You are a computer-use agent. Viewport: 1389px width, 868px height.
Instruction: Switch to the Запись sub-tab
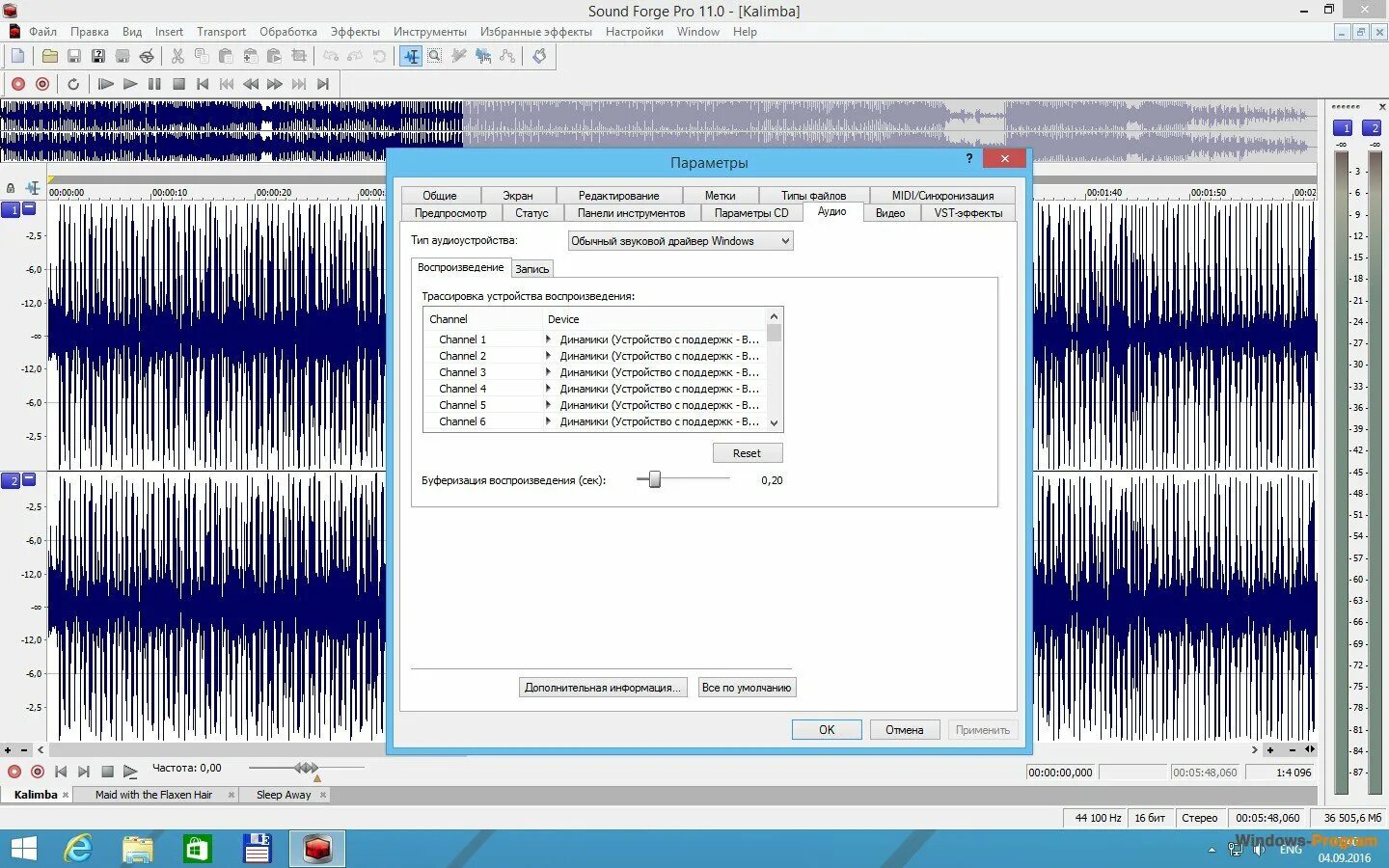click(531, 269)
